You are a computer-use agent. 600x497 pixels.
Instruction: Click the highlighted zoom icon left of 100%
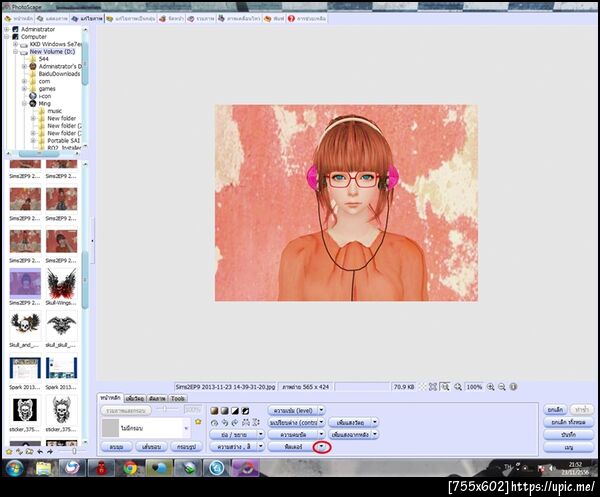point(445,387)
